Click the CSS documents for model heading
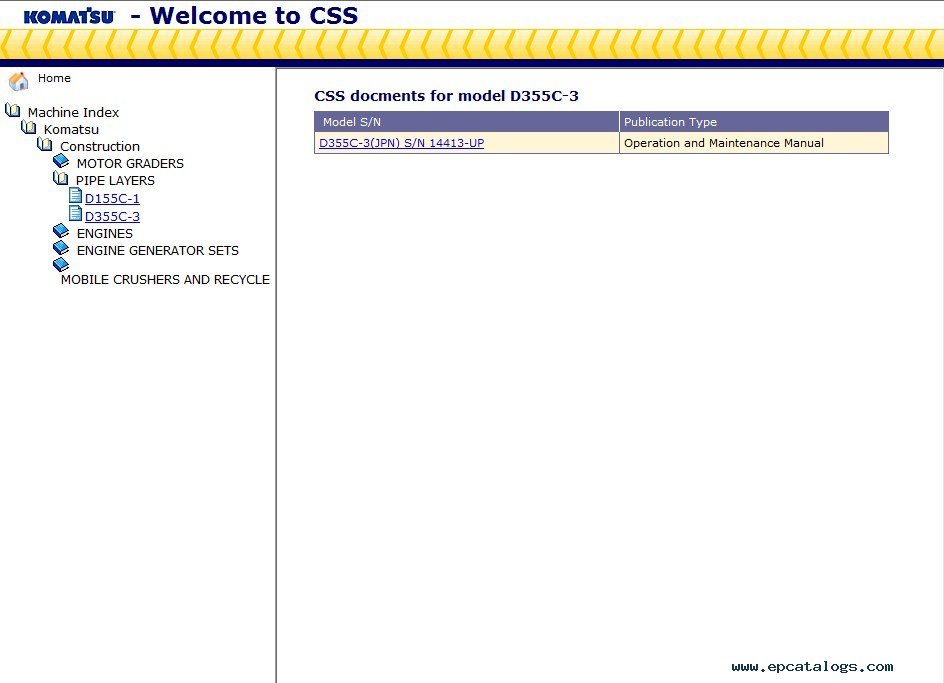 click(x=446, y=96)
